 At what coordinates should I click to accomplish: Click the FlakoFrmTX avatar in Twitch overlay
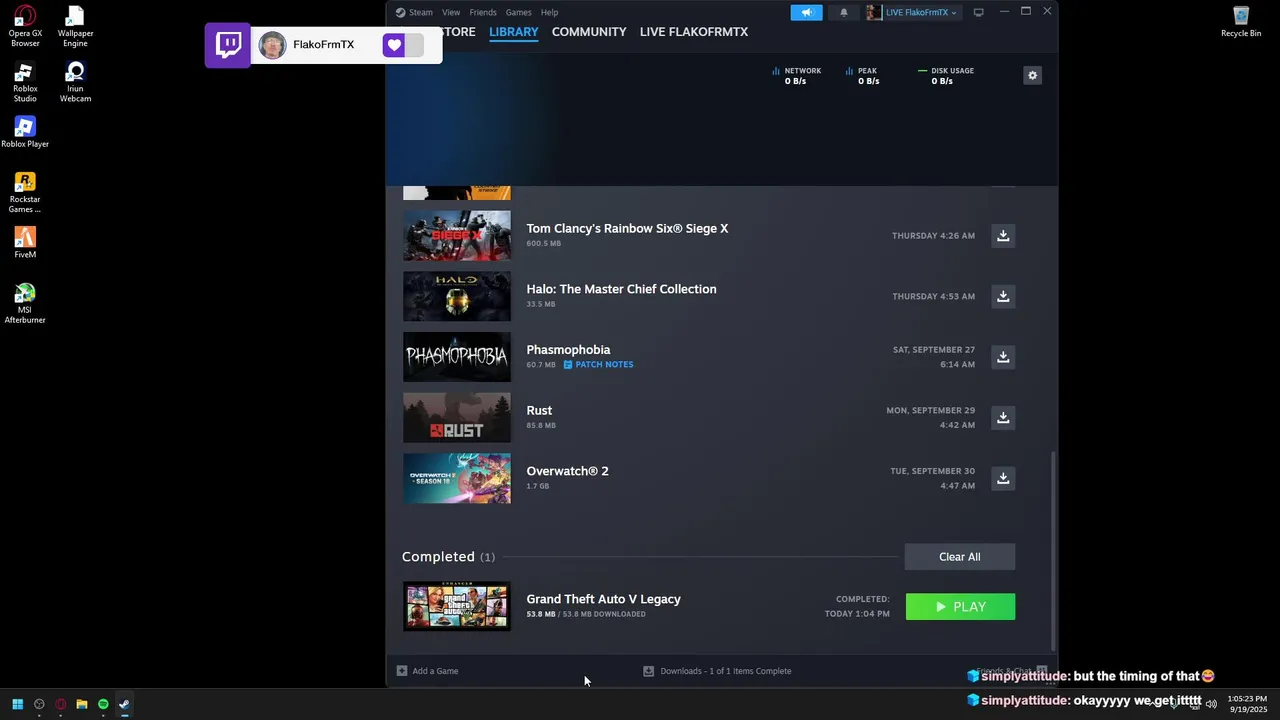click(x=272, y=45)
